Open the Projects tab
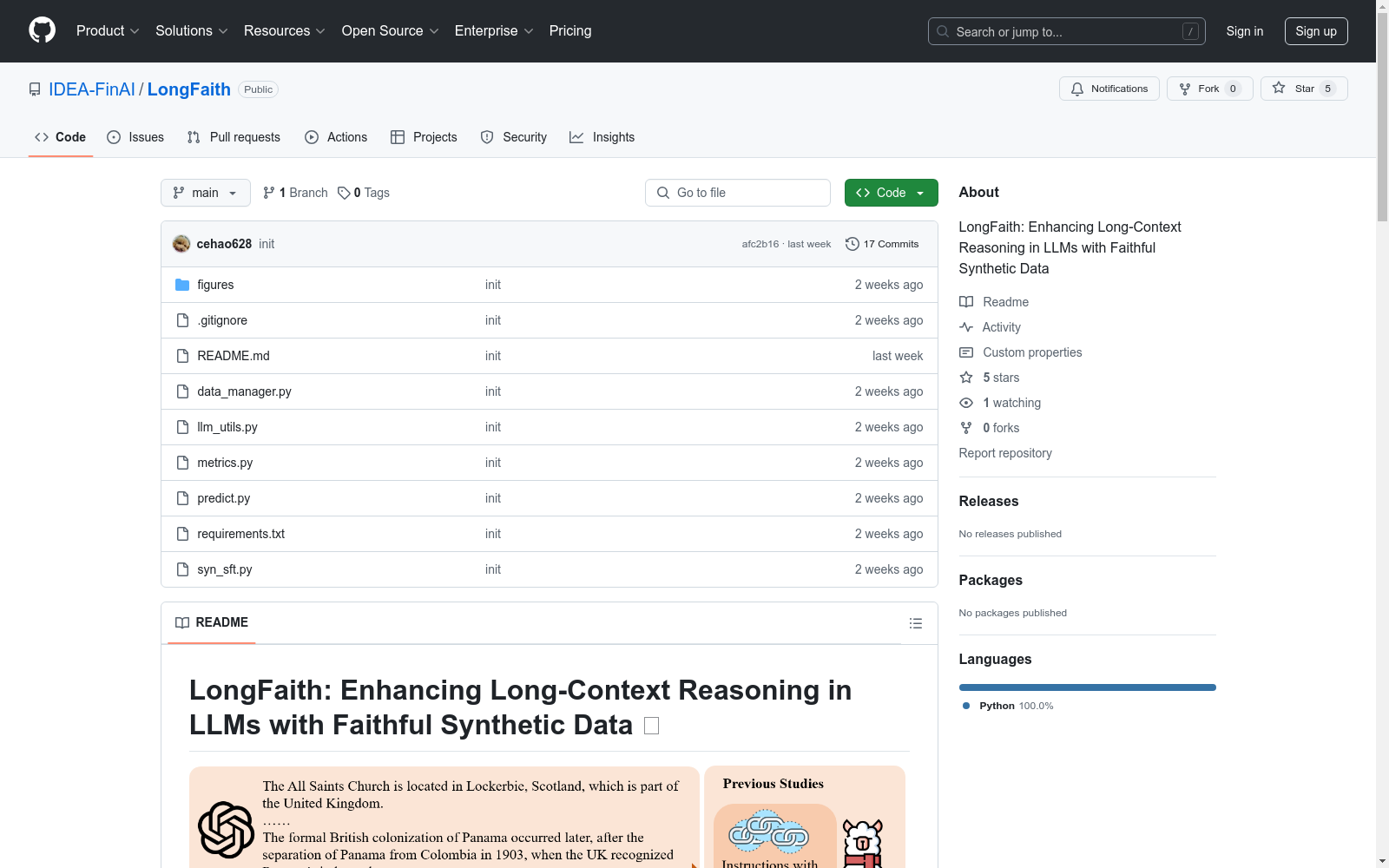Screen dimensions: 1389x868 (x=424, y=137)
